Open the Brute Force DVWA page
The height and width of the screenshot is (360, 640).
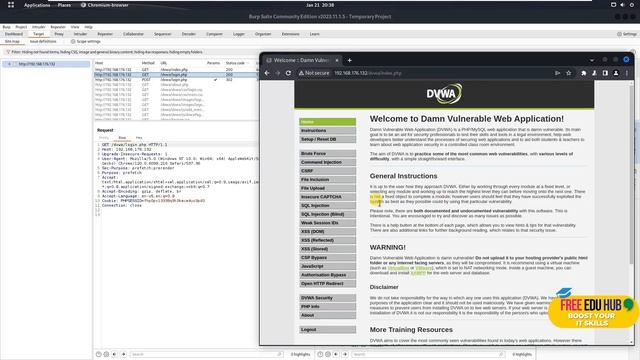327,153
